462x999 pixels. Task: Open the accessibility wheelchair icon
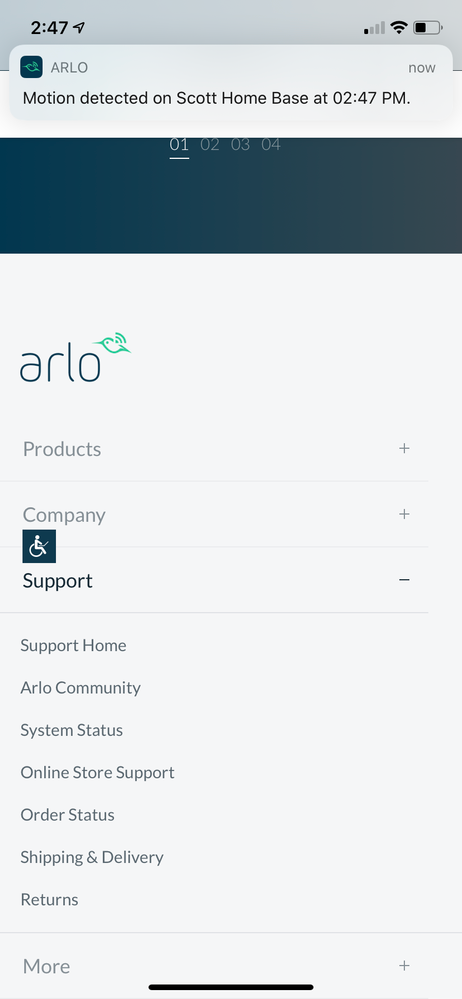pyautogui.click(x=39, y=546)
